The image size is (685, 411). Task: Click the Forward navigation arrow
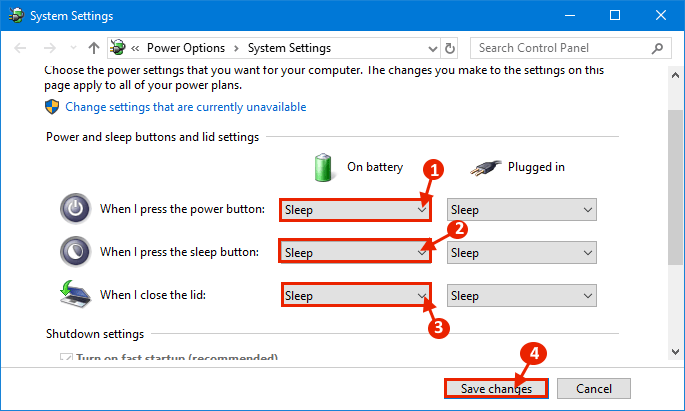coord(50,48)
